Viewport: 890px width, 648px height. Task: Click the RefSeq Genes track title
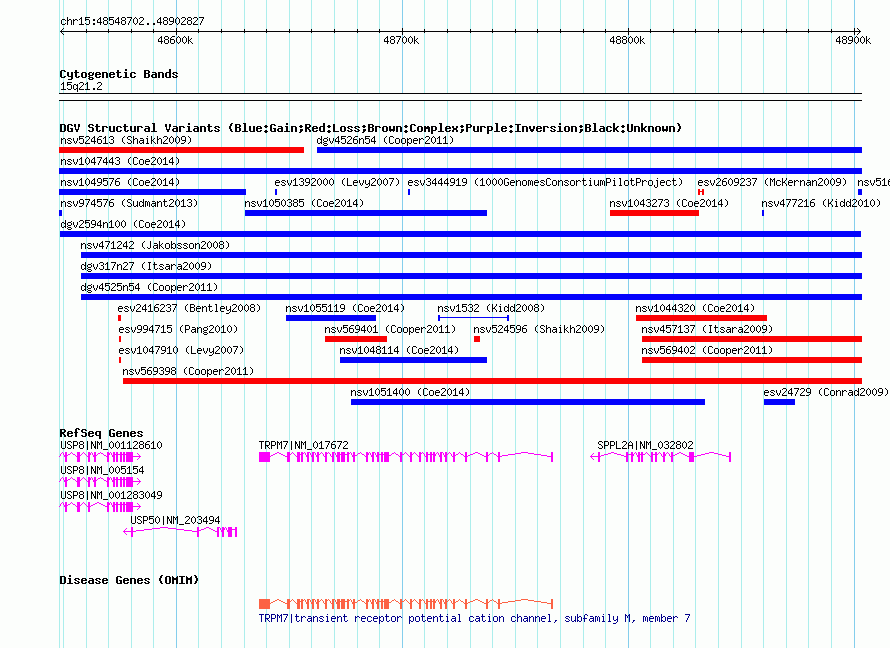click(101, 433)
